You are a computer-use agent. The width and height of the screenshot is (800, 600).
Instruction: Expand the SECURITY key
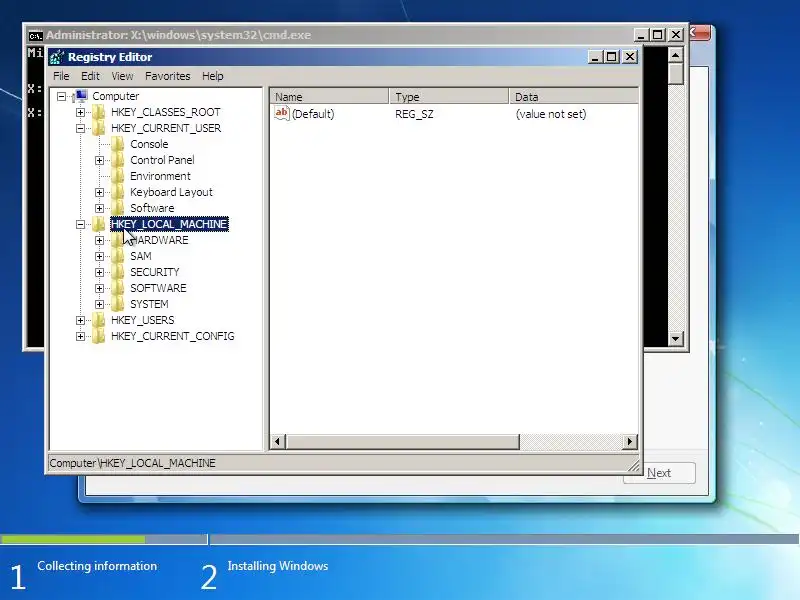pos(99,272)
